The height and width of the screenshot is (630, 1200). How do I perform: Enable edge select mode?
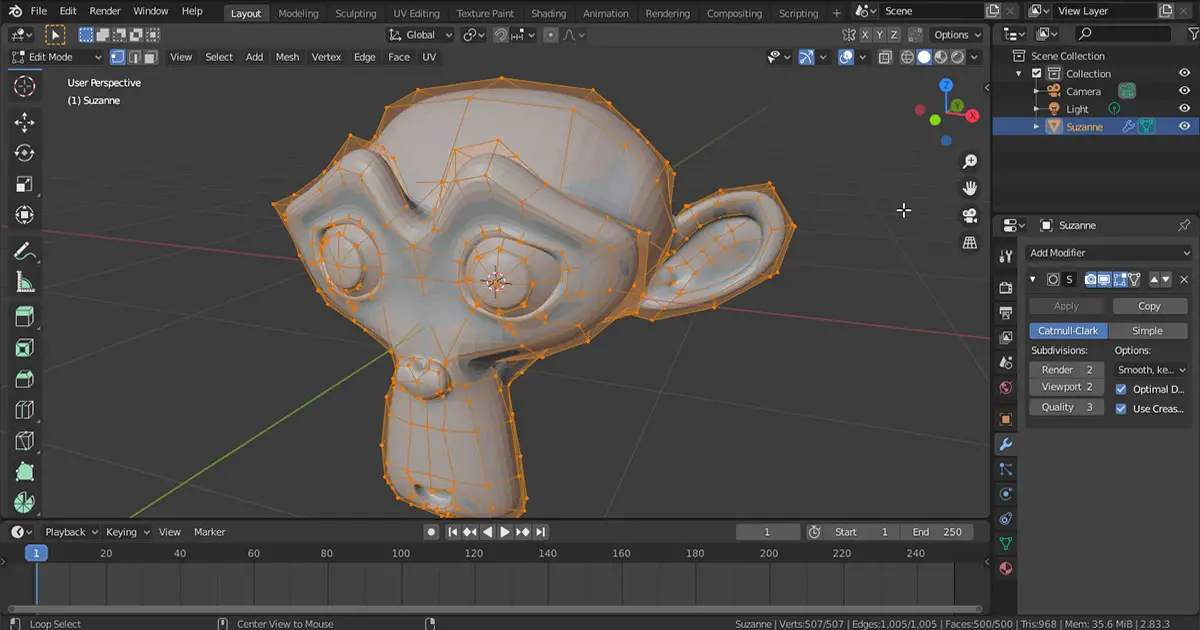[x=134, y=57]
